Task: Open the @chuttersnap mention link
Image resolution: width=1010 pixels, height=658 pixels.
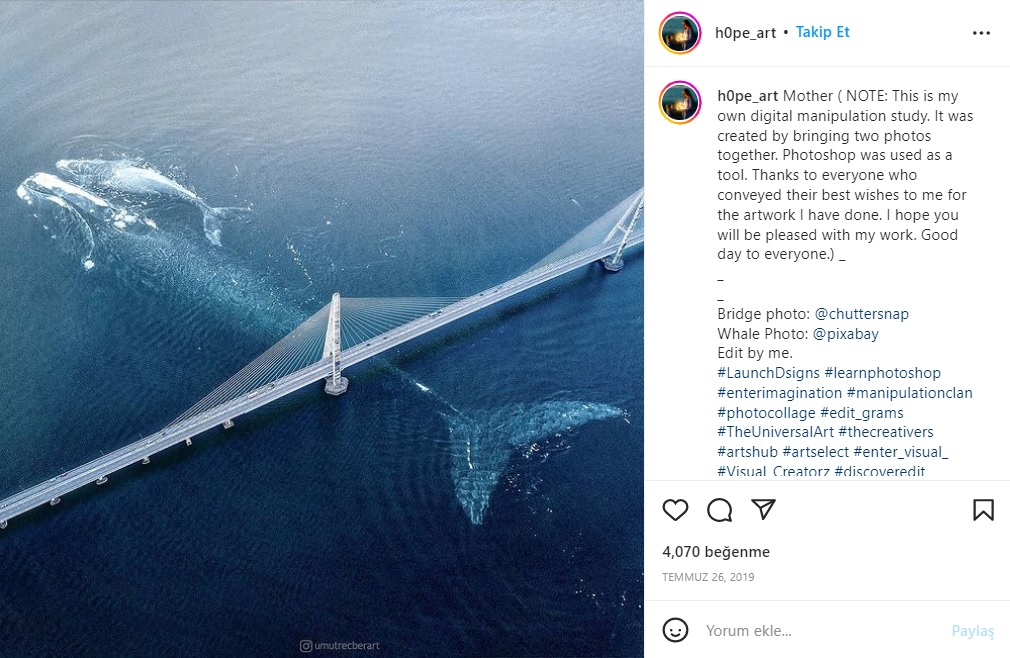Action: (861, 314)
